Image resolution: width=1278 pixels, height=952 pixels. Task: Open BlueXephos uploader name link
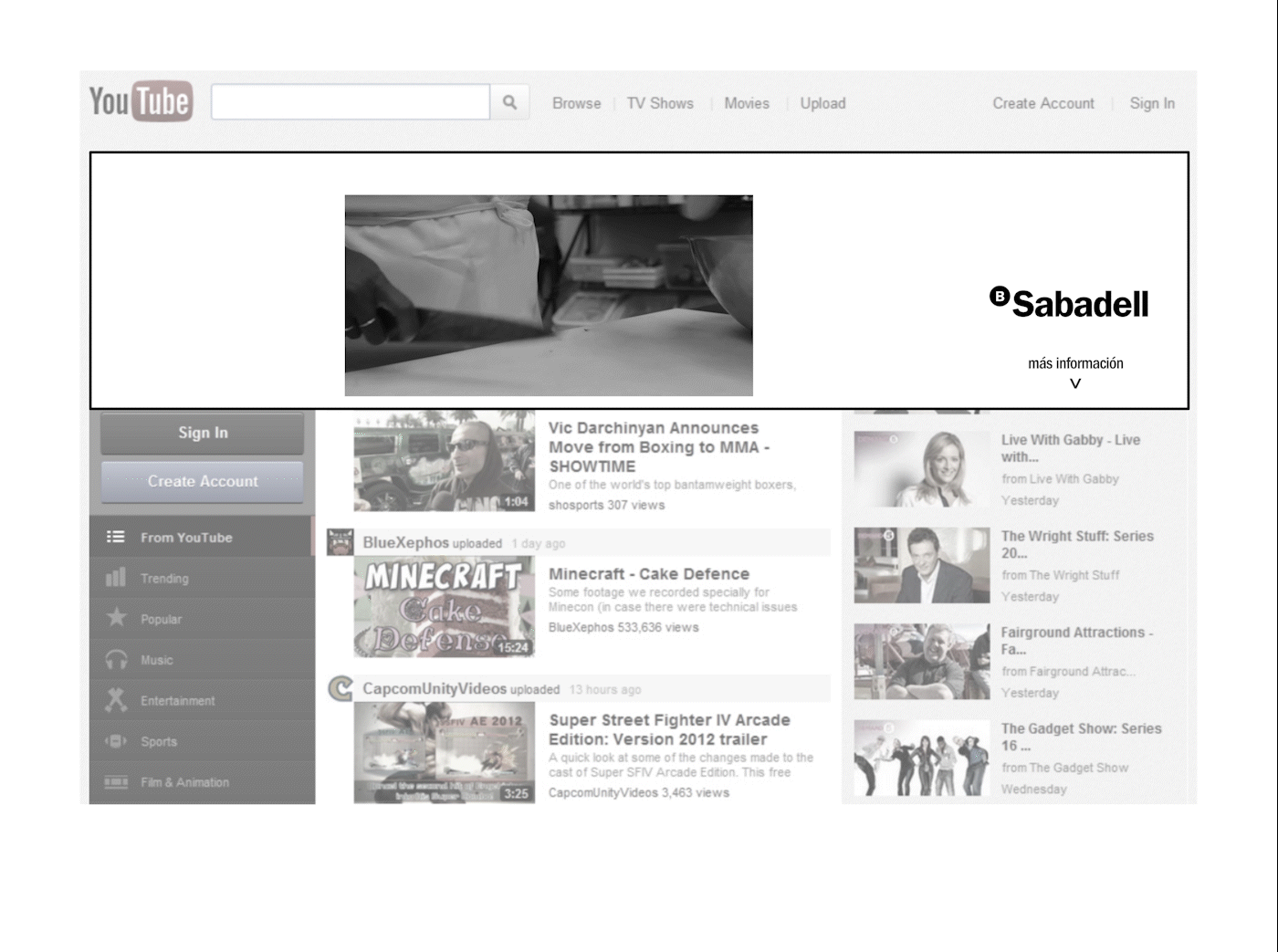(x=405, y=542)
